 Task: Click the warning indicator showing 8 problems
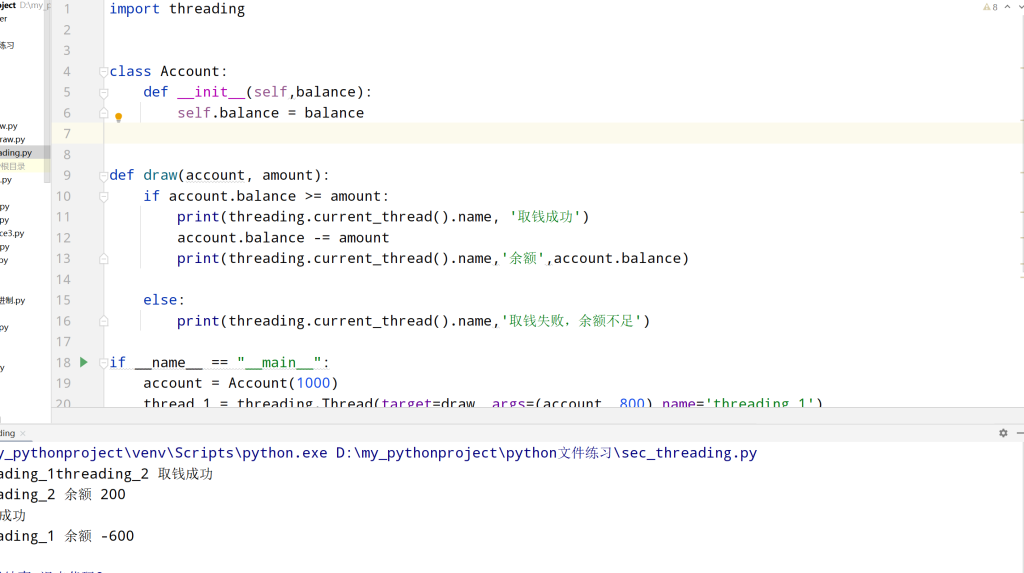coord(990,7)
